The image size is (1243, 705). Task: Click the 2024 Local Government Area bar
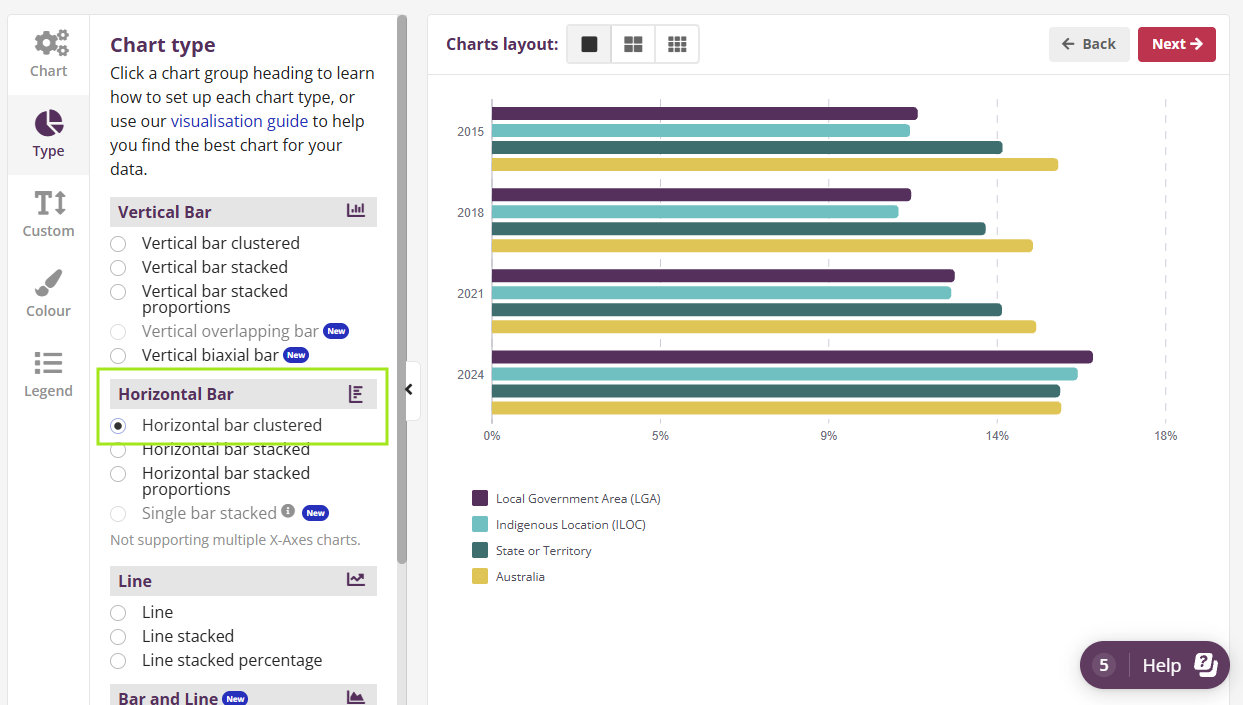(792, 357)
